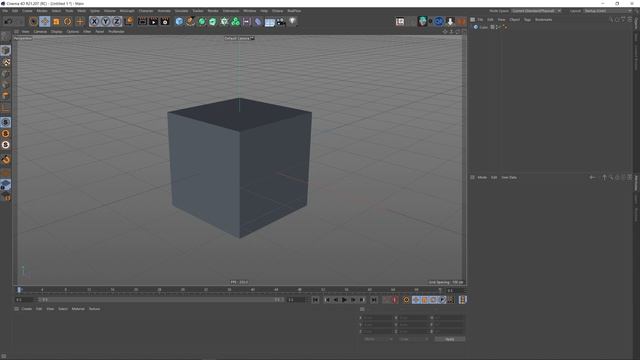Add a Camera object icon
Screen dimensions: 640x360
click(281, 21)
